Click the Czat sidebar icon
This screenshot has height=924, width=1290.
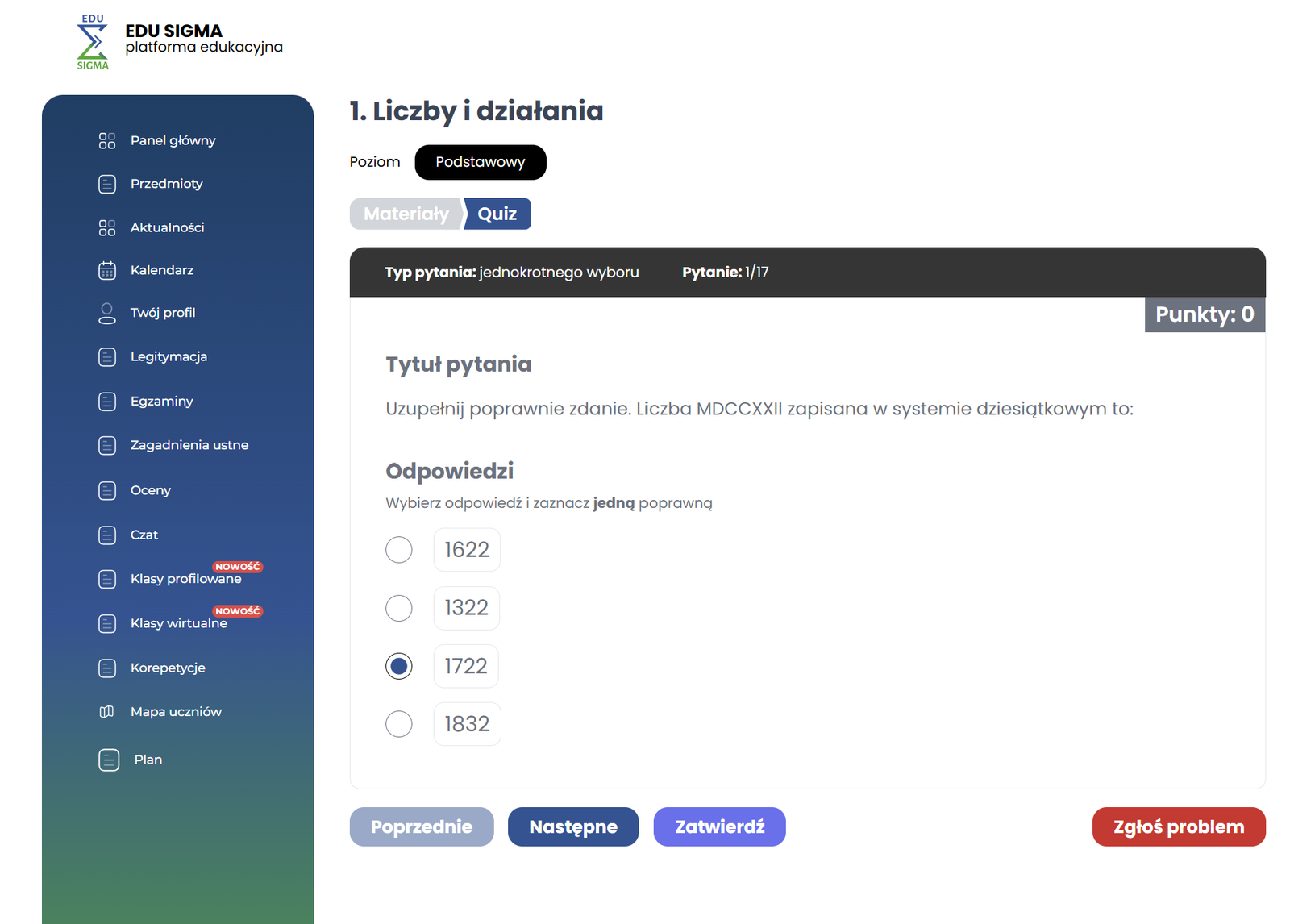[x=107, y=535]
